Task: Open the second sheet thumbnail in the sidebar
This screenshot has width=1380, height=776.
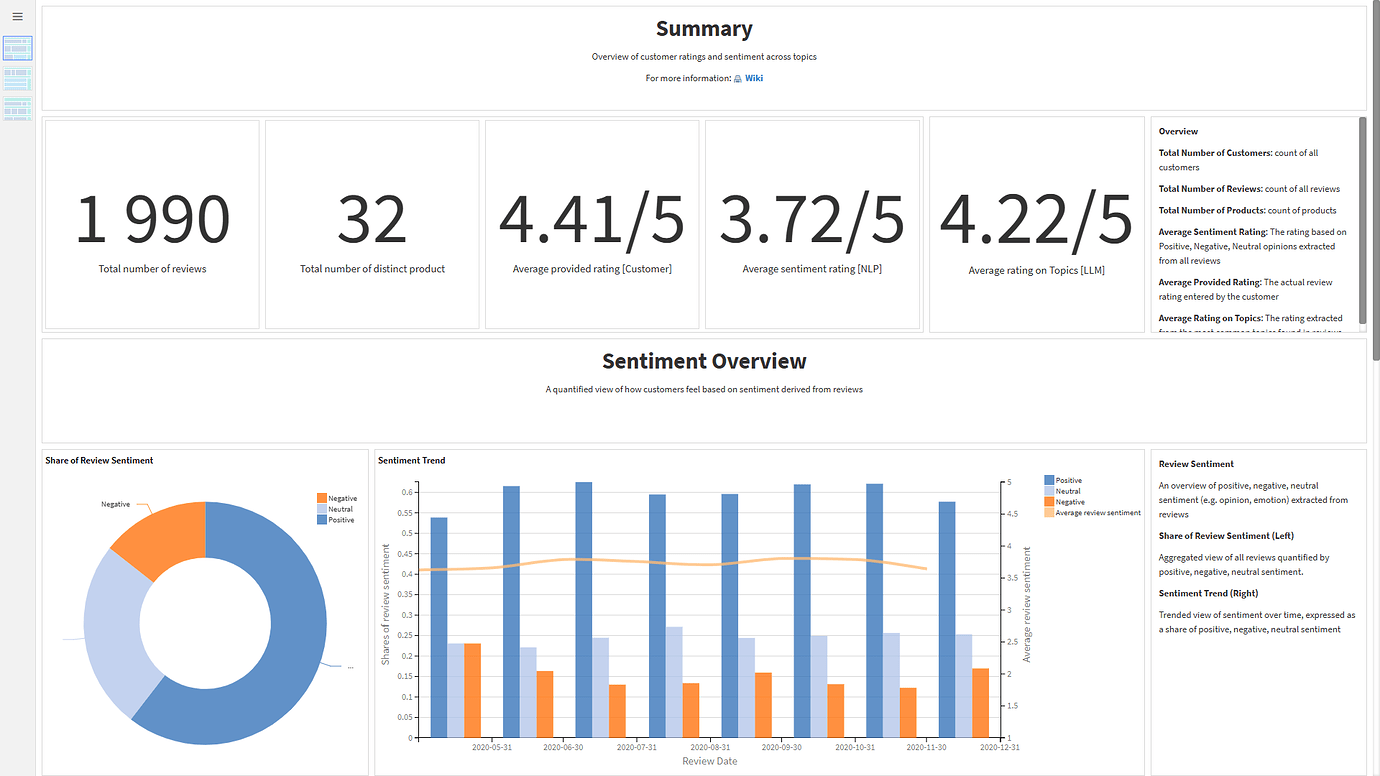Action: point(17,77)
